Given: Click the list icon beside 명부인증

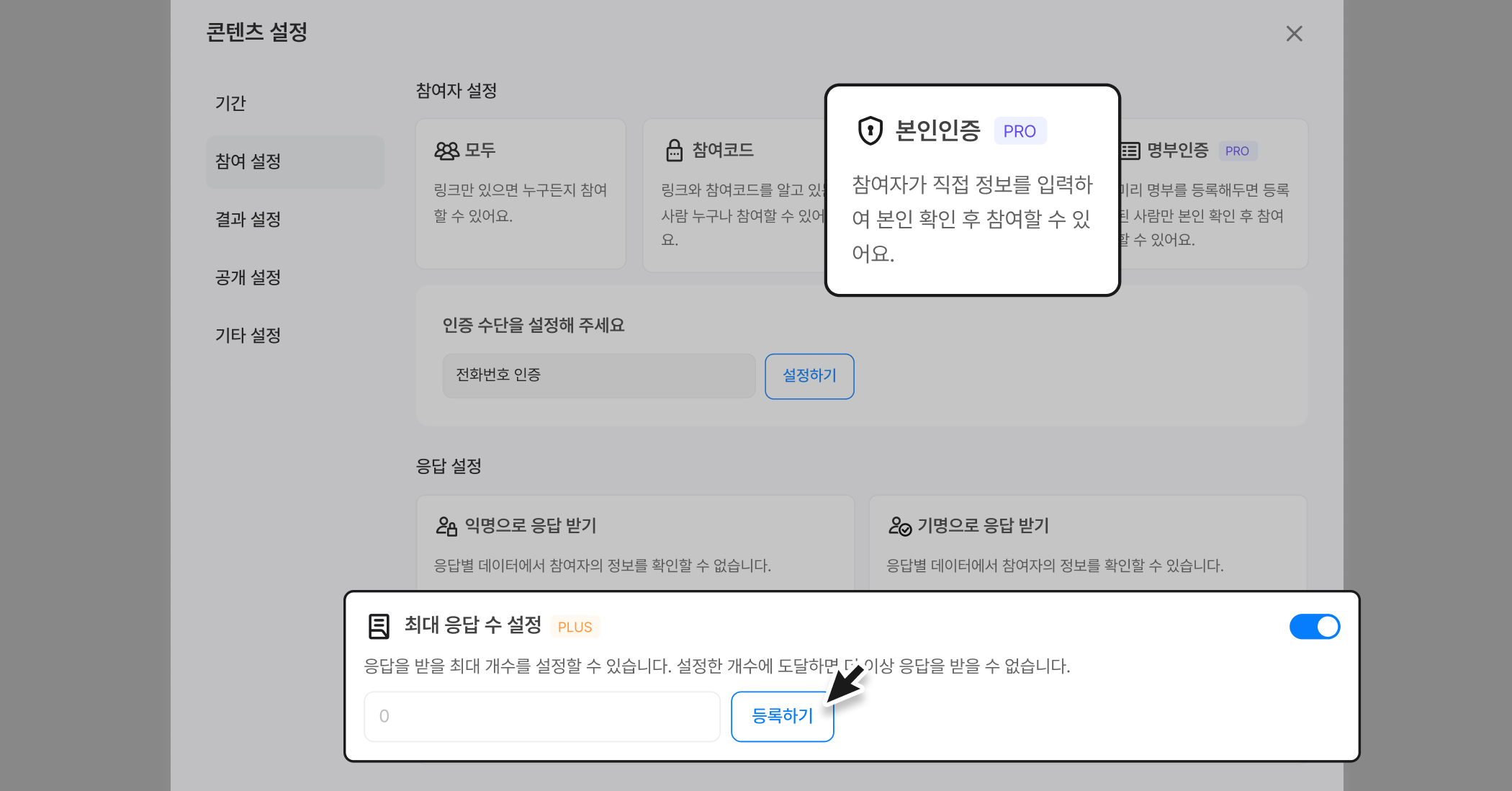Looking at the screenshot, I should point(1130,151).
